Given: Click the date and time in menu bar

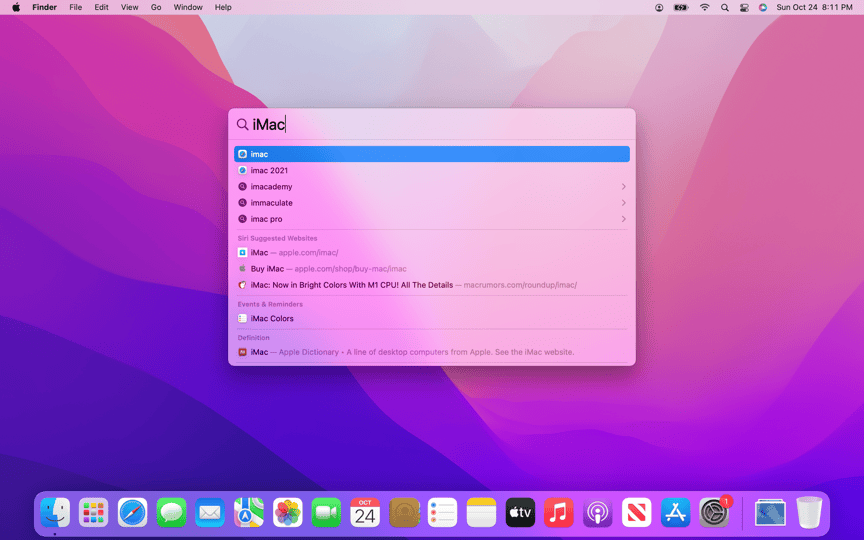Looking at the screenshot, I should (x=814, y=7).
